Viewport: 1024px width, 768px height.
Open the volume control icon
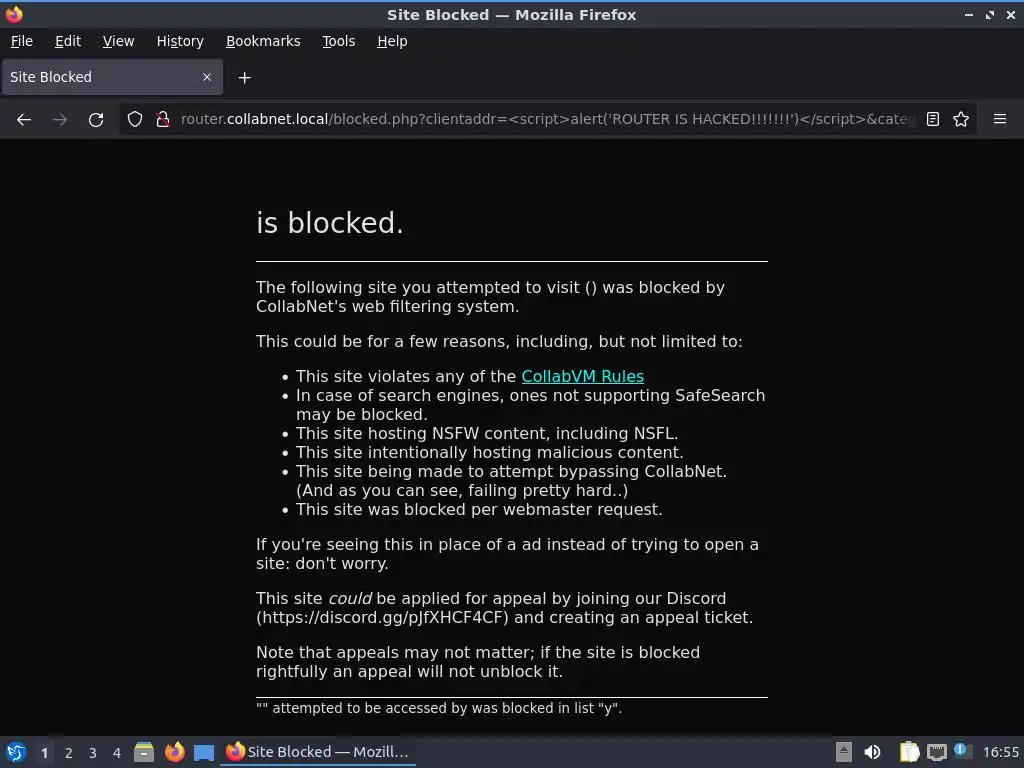click(872, 752)
